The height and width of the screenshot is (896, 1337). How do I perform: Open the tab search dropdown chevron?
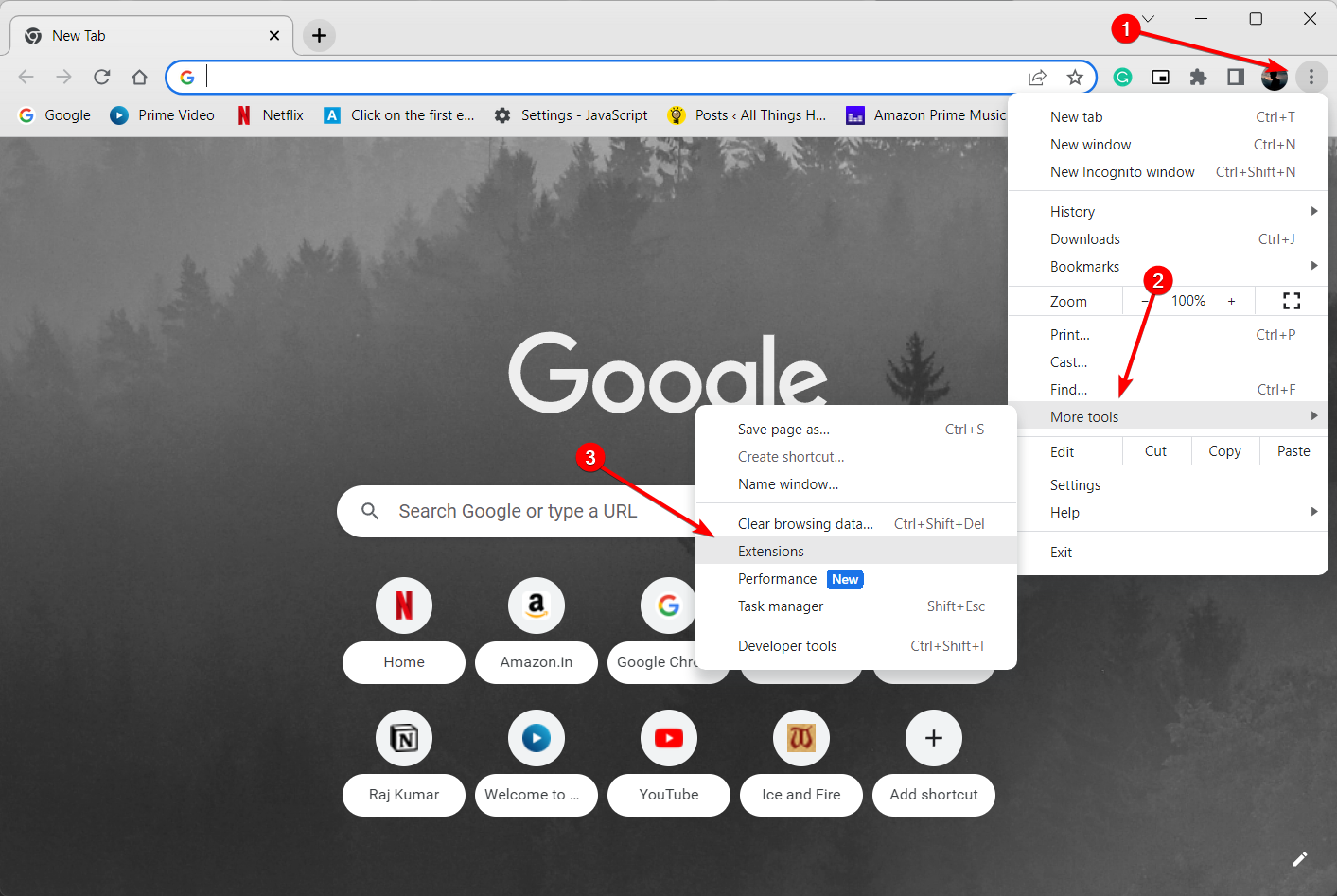1148,18
